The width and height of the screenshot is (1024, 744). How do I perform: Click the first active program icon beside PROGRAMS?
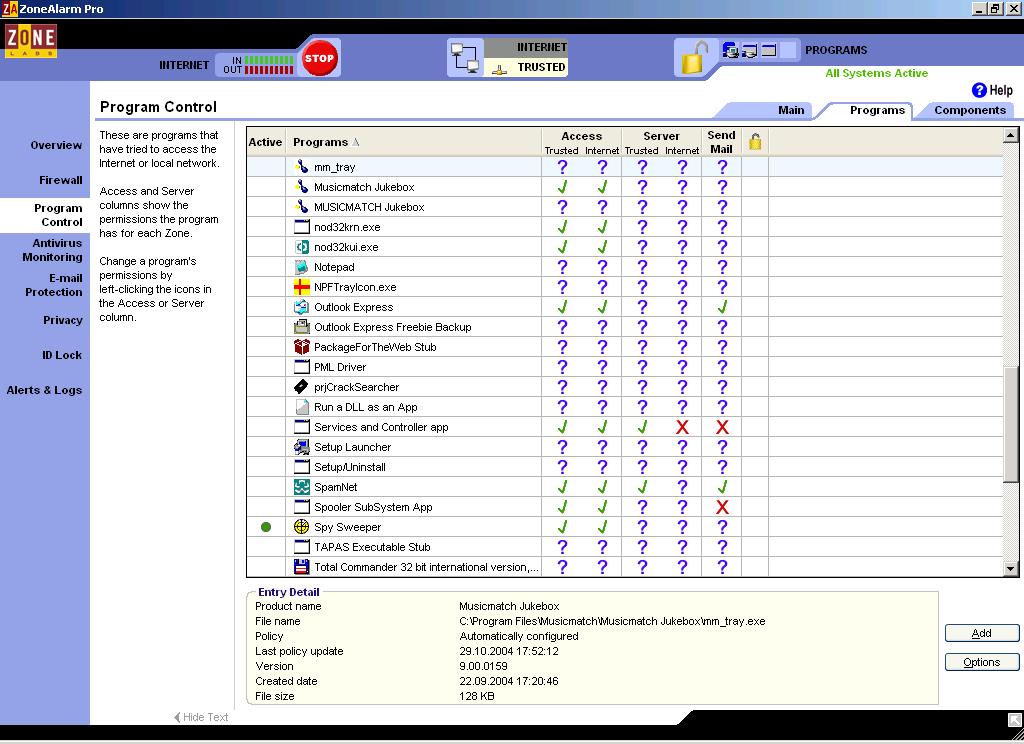(x=731, y=50)
